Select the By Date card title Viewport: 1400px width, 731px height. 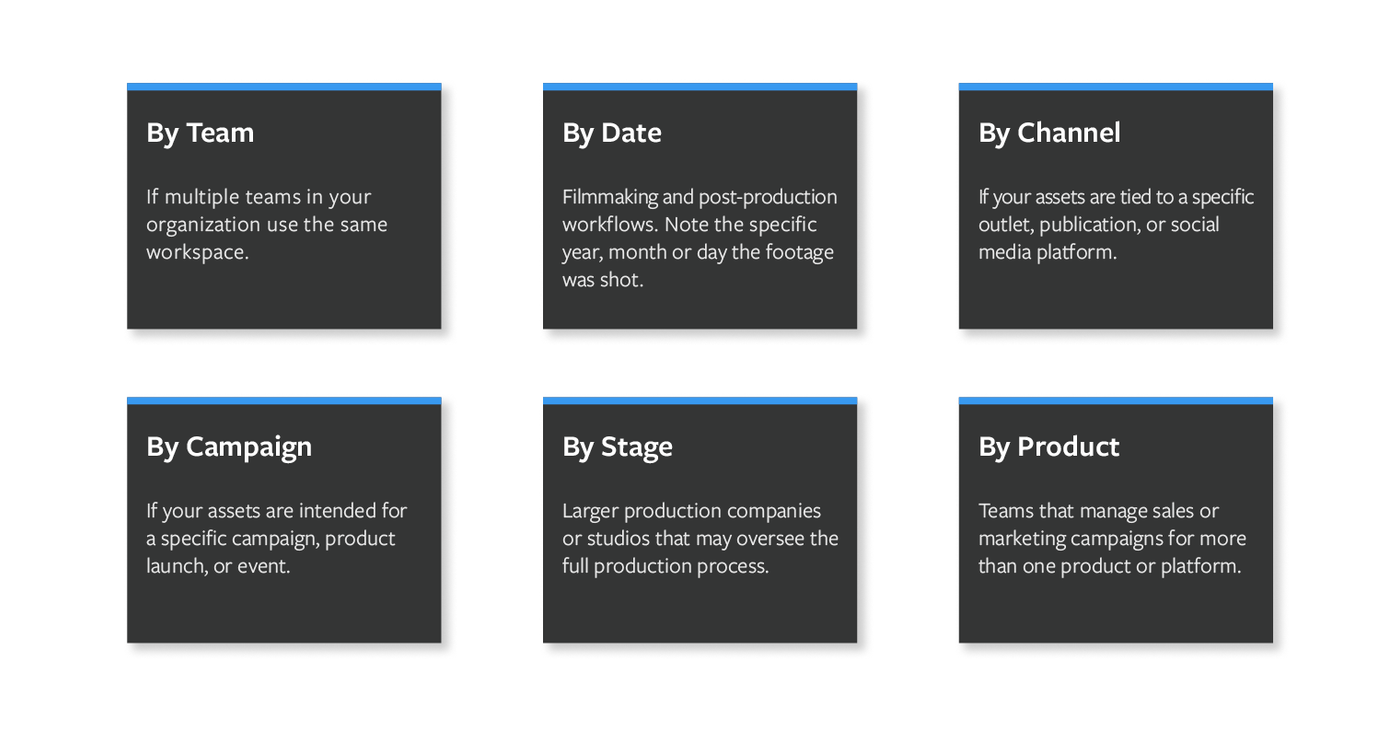[612, 133]
